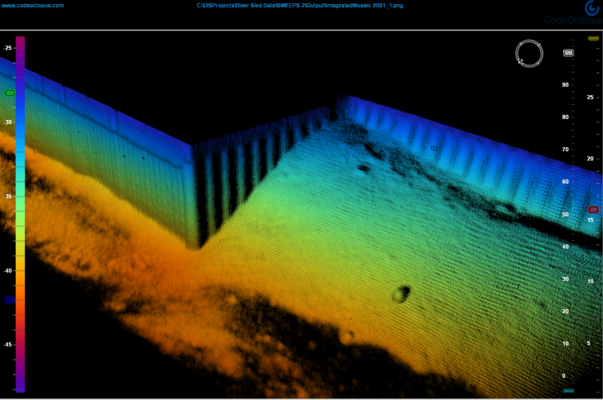This screenshot has height=400, width=603.
Task: Click the white 100 marker atop the range scale
Action: pos(568,53)
